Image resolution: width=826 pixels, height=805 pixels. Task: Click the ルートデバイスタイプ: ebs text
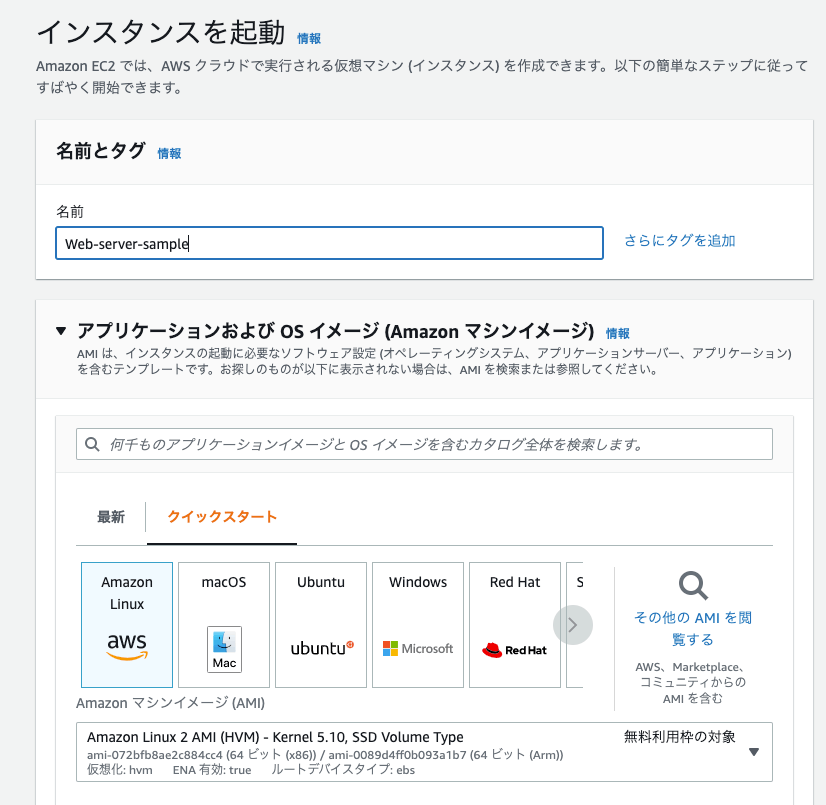tap(343, 770)
